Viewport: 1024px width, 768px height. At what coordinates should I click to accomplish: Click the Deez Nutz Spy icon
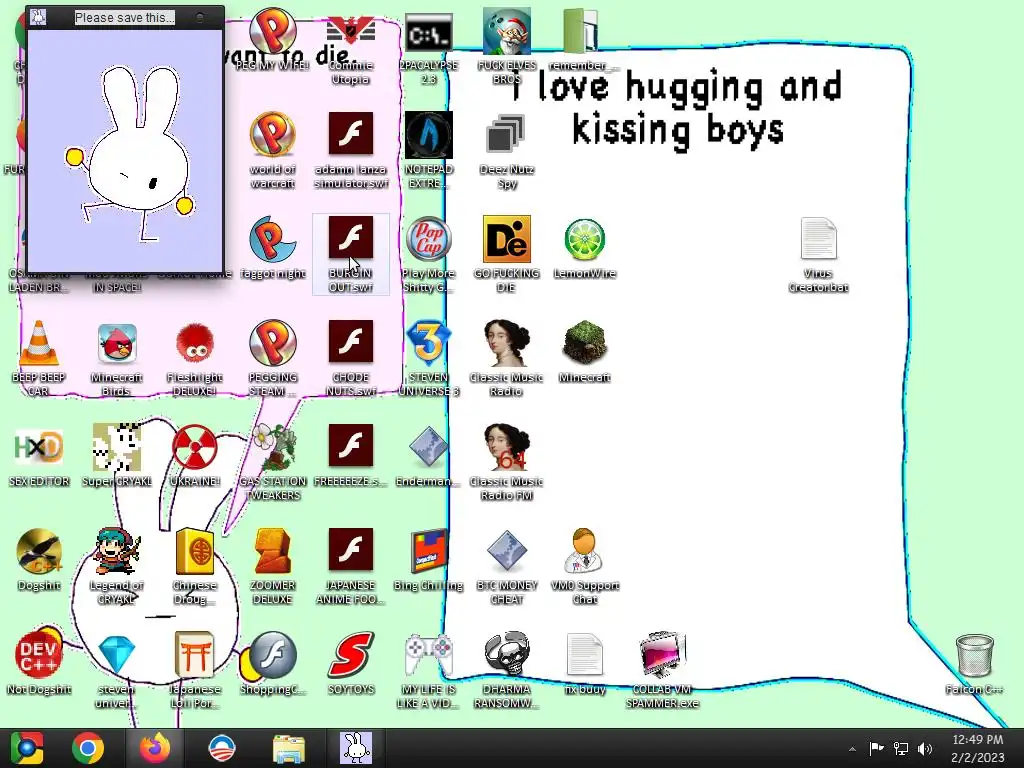(507, 150)
